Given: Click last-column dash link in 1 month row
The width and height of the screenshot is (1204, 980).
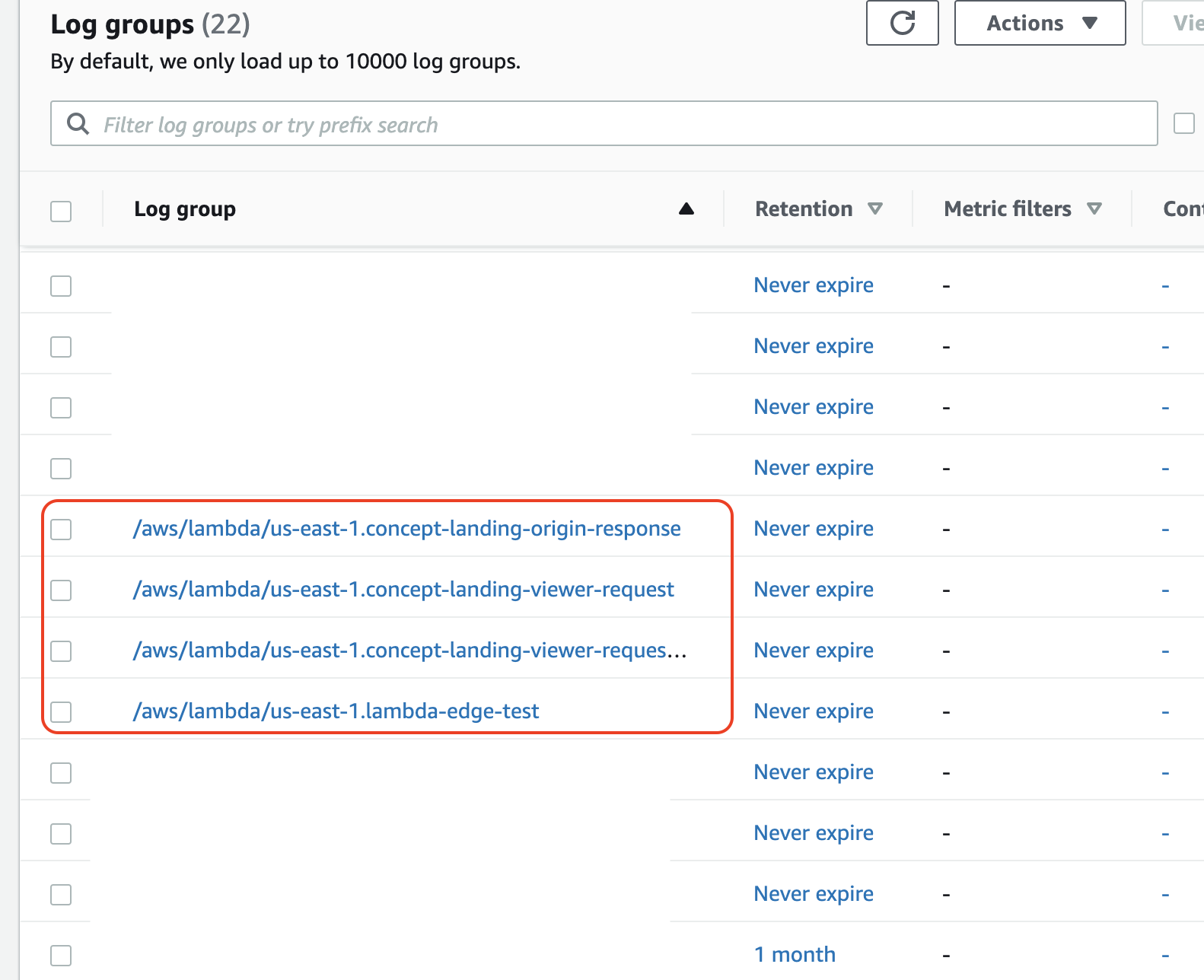Looking at the screenshot, I should (1165, 956).
